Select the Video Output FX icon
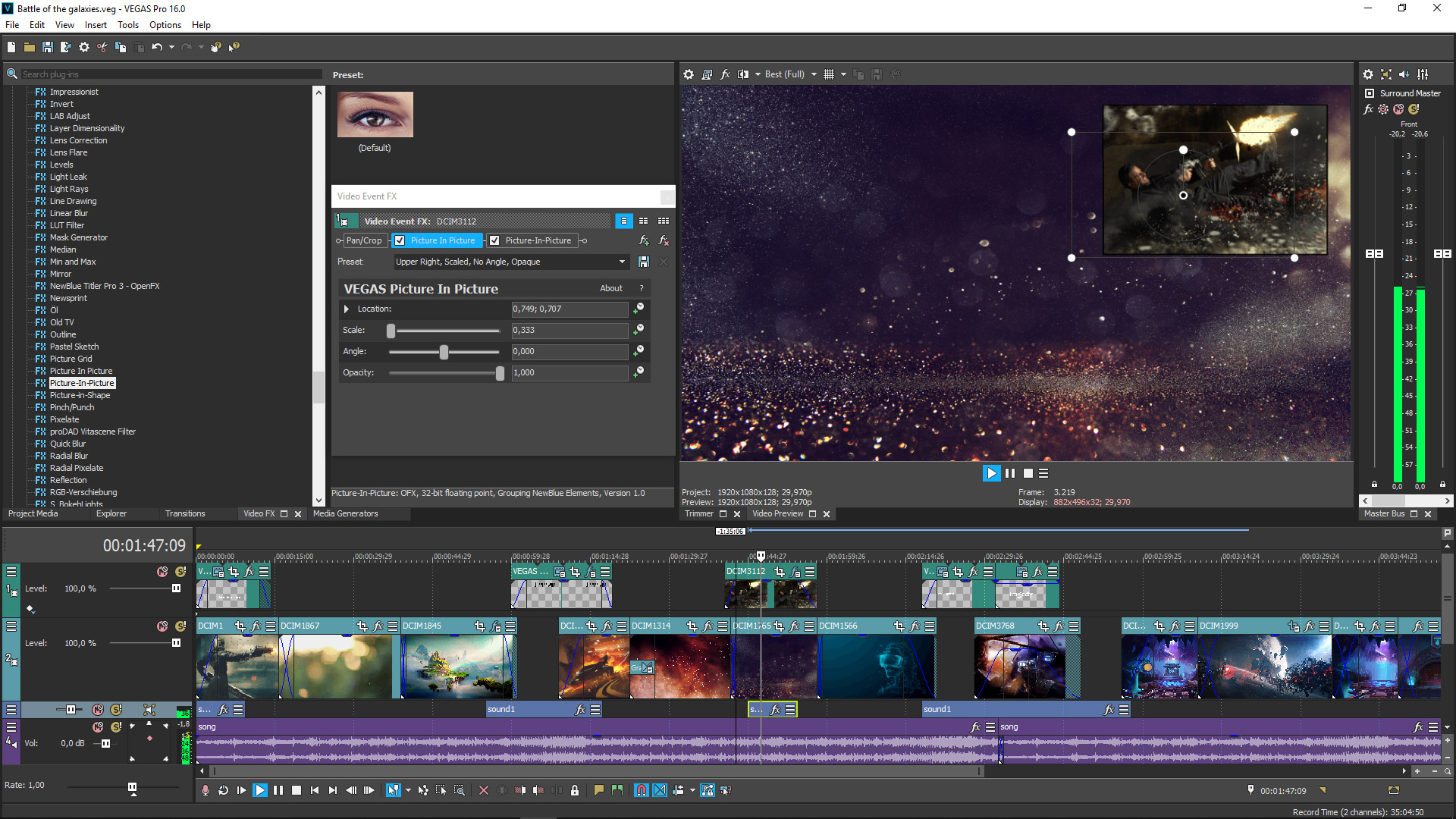Image resolution: width=1456 pixels, height=819 pixels. tap(725, 74)
